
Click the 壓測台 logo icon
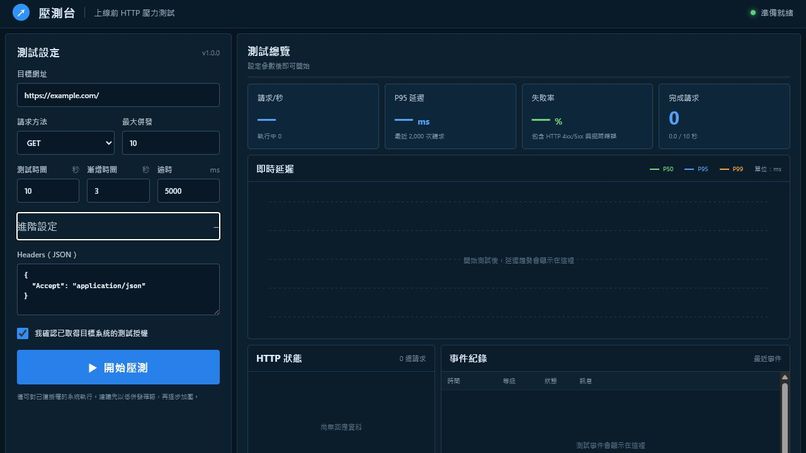[x=21, y=12]
